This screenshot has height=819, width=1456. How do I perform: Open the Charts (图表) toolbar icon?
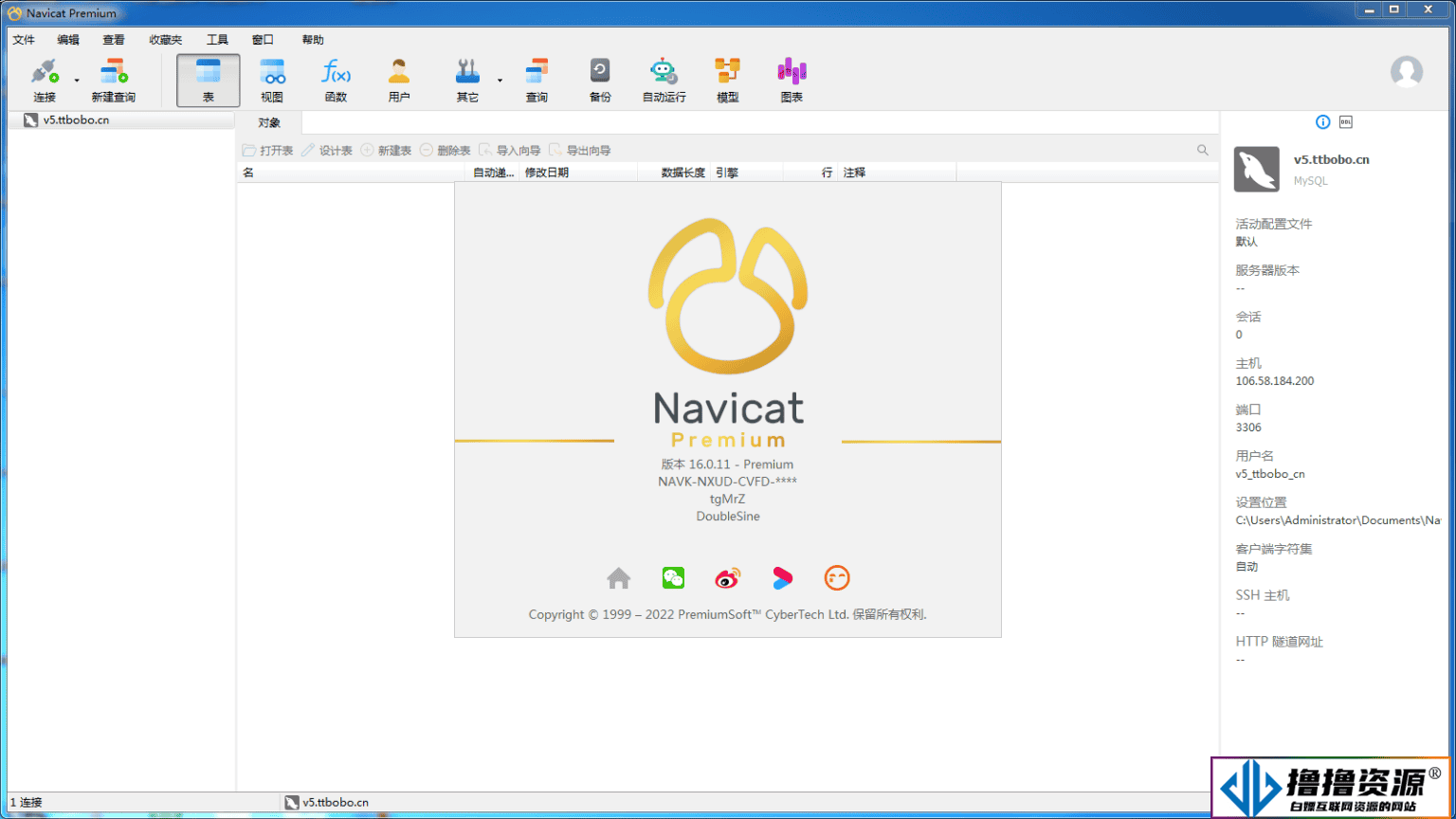pos(792,80)
